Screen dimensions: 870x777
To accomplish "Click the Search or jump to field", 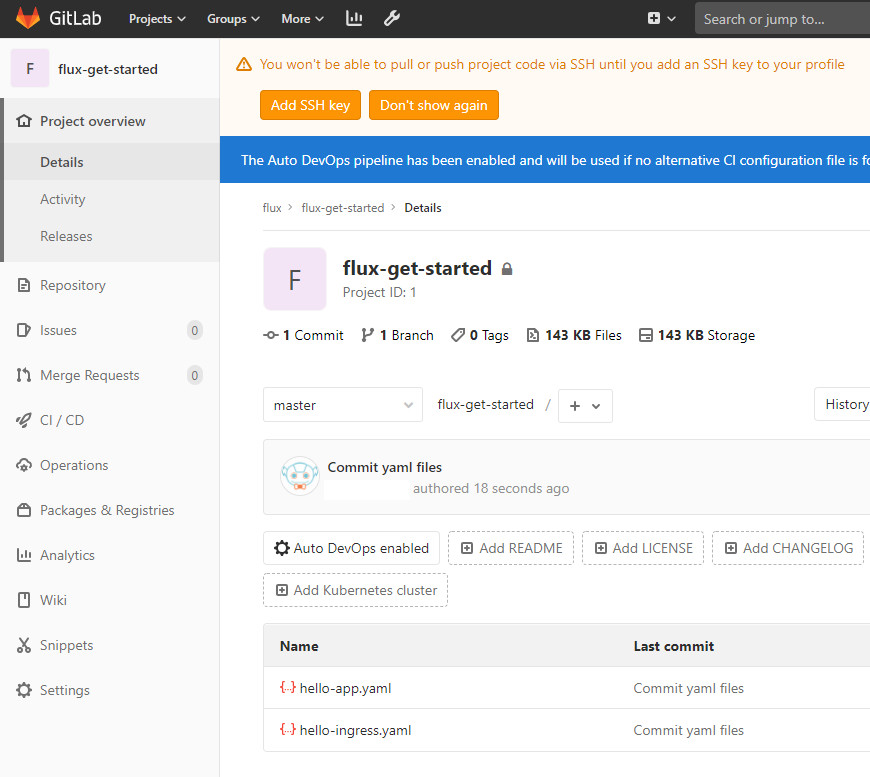I will point(782,18).
